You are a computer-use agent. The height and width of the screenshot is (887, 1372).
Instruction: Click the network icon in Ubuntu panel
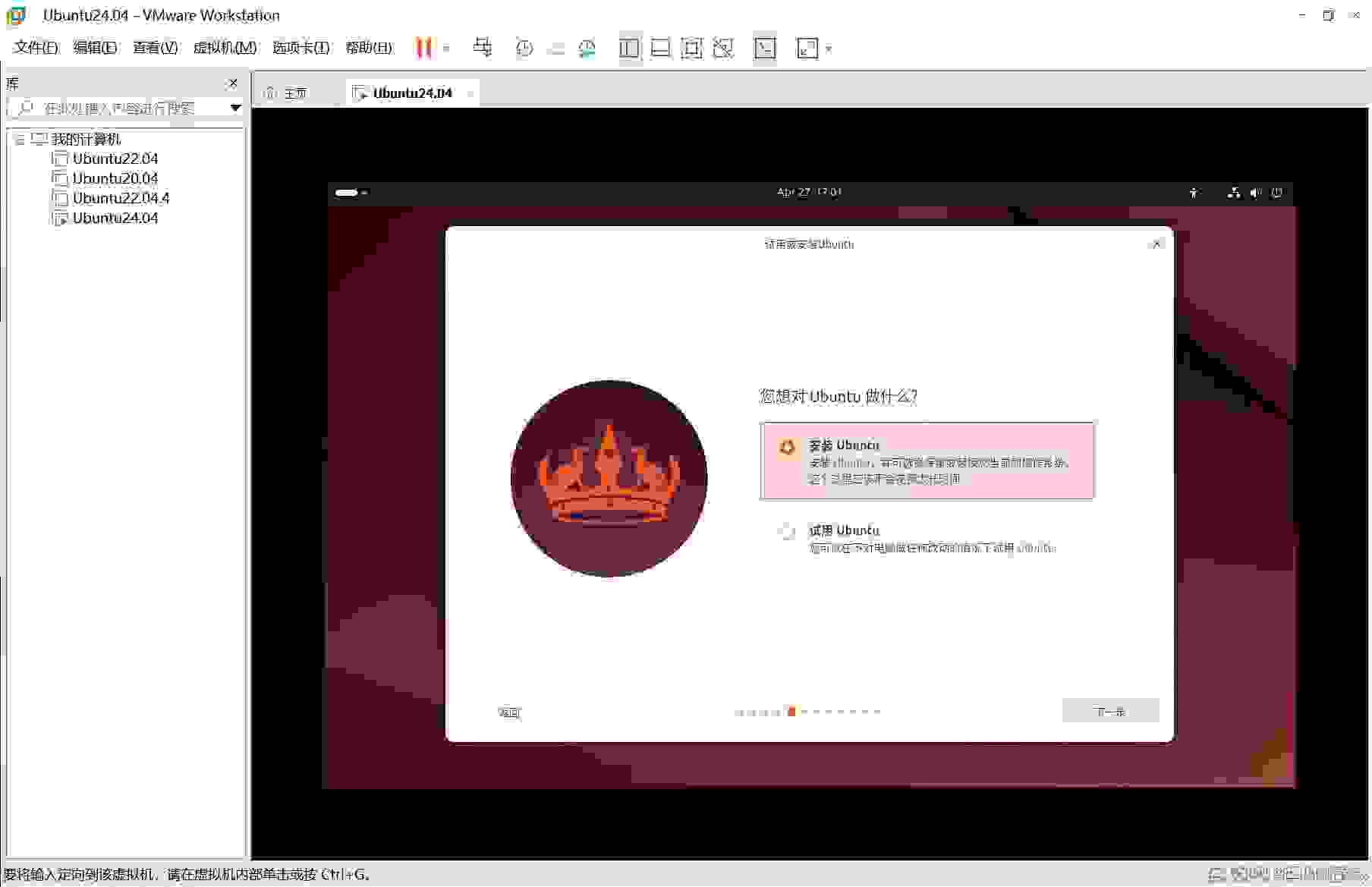[1234, 193]
